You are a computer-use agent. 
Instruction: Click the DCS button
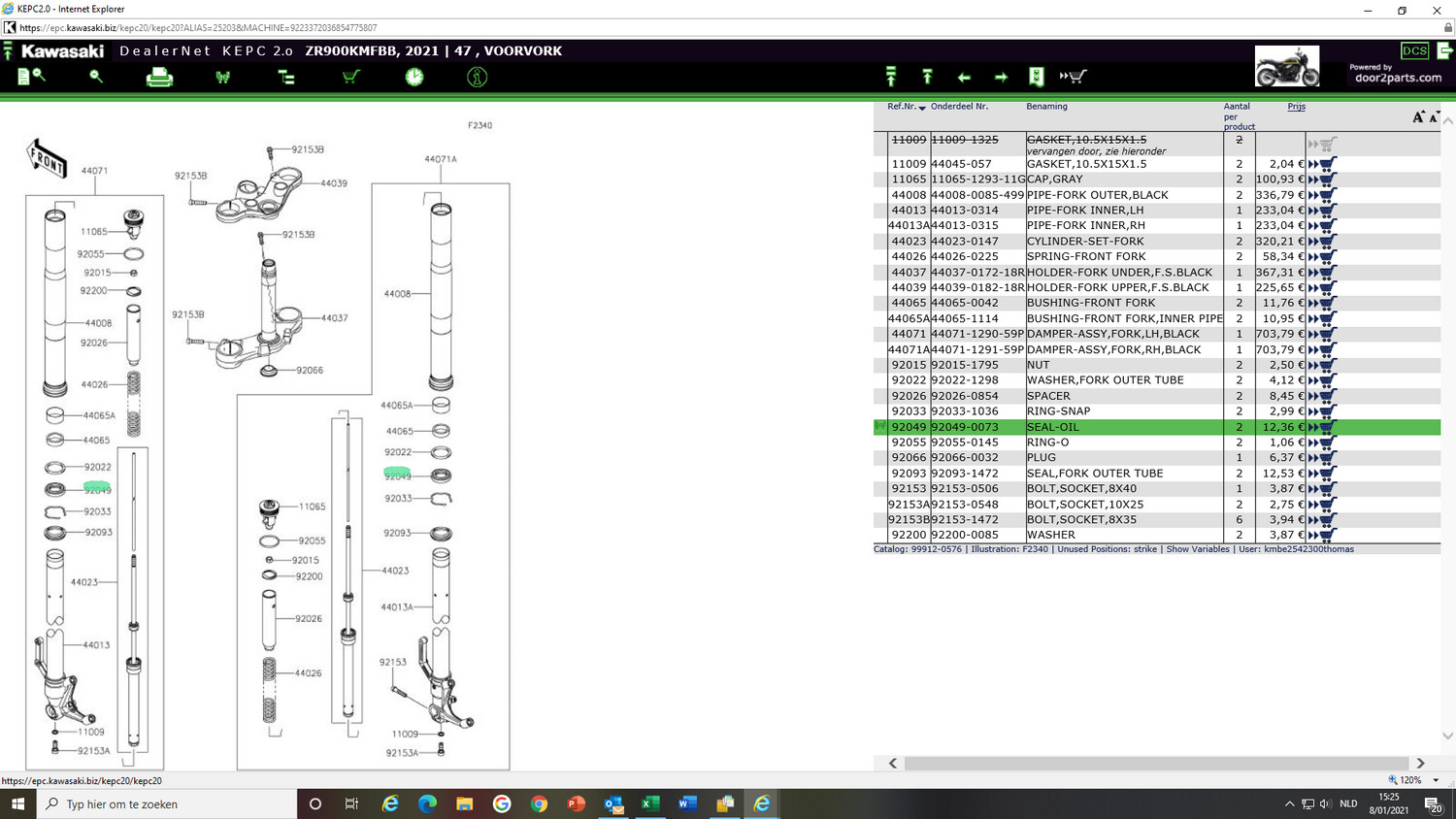pos(1414,50)
